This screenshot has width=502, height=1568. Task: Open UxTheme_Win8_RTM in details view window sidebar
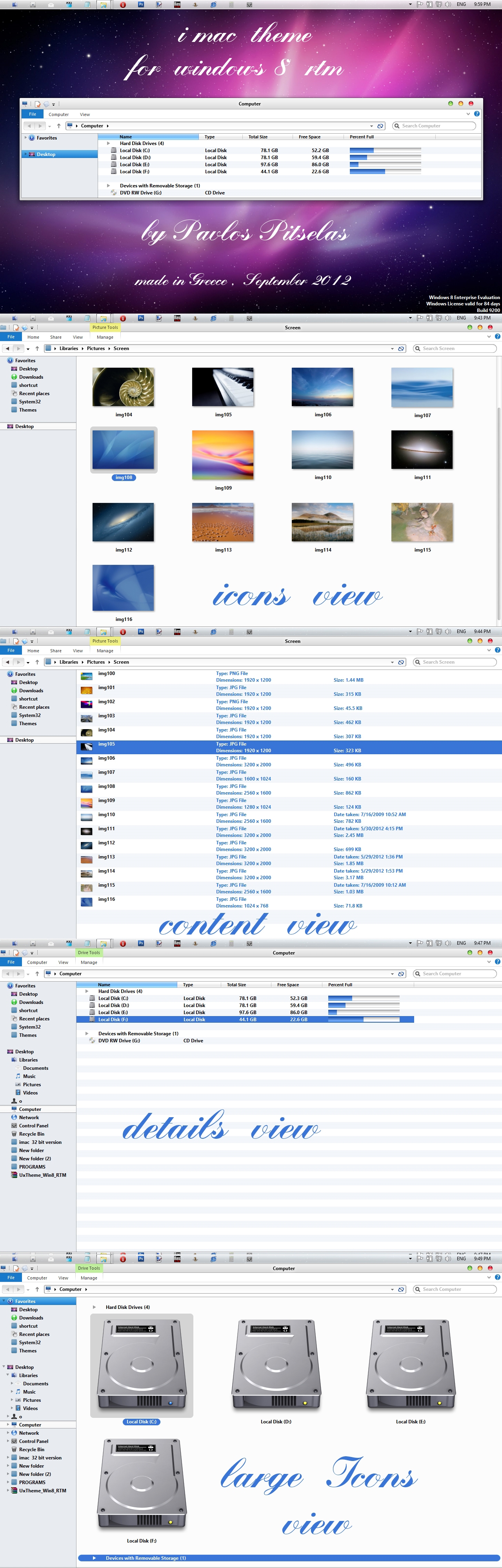42,1175
